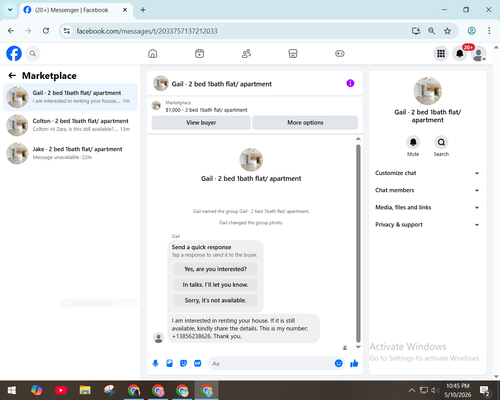Go to the Home feed icon
This screenshot has width=500, height=400.
pos(153,53)
